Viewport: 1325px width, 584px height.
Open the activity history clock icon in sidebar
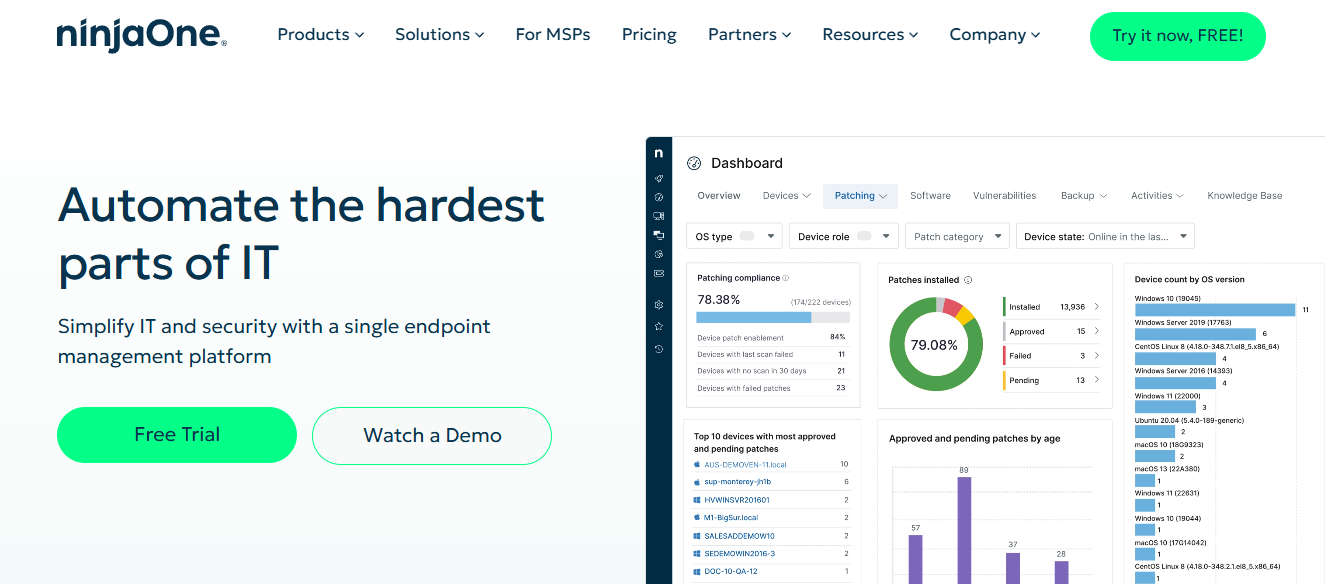pyautogui.click(x=658, y=346)
